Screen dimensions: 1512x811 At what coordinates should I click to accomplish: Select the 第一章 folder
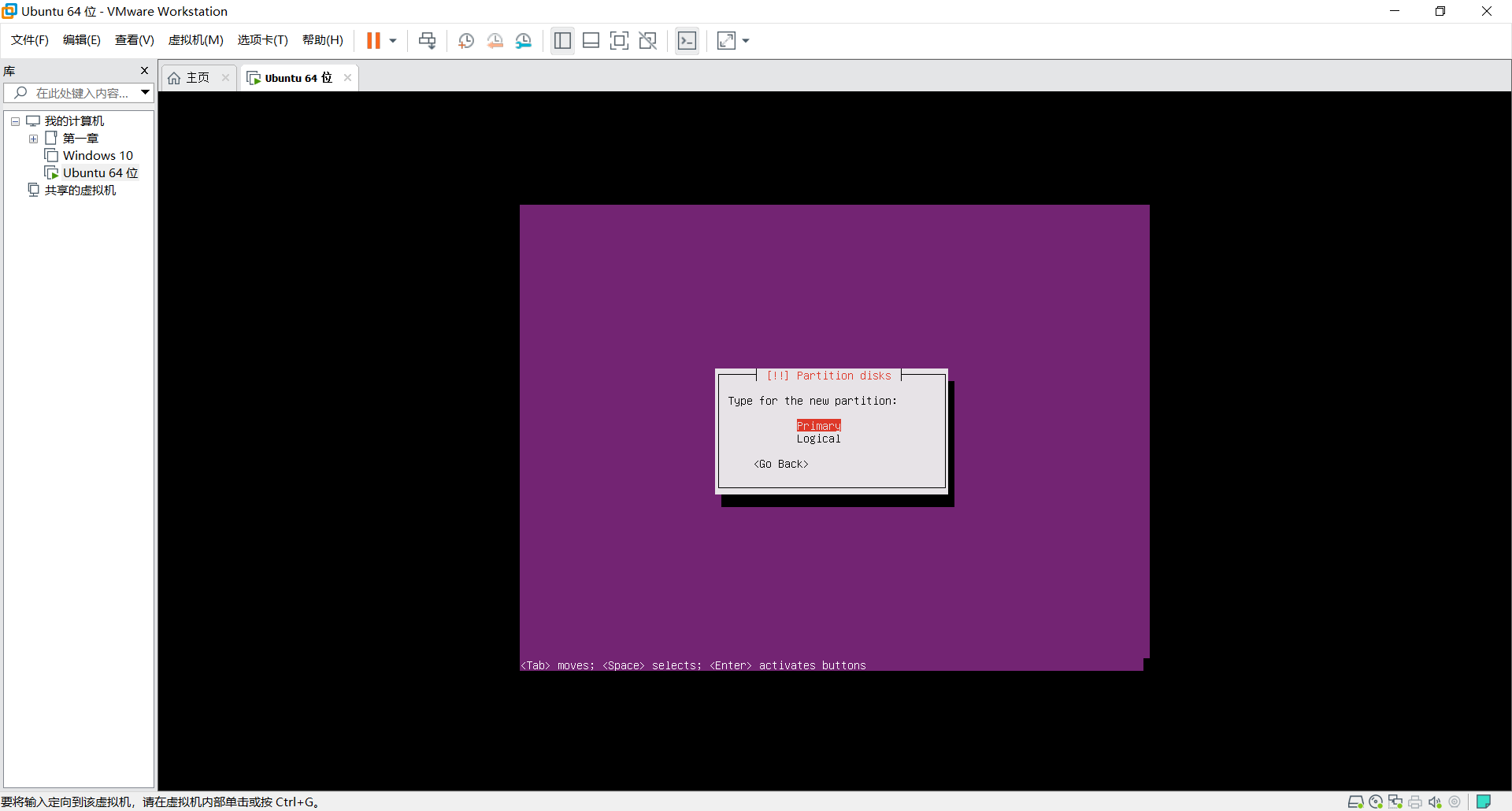[x=80, y=139]
